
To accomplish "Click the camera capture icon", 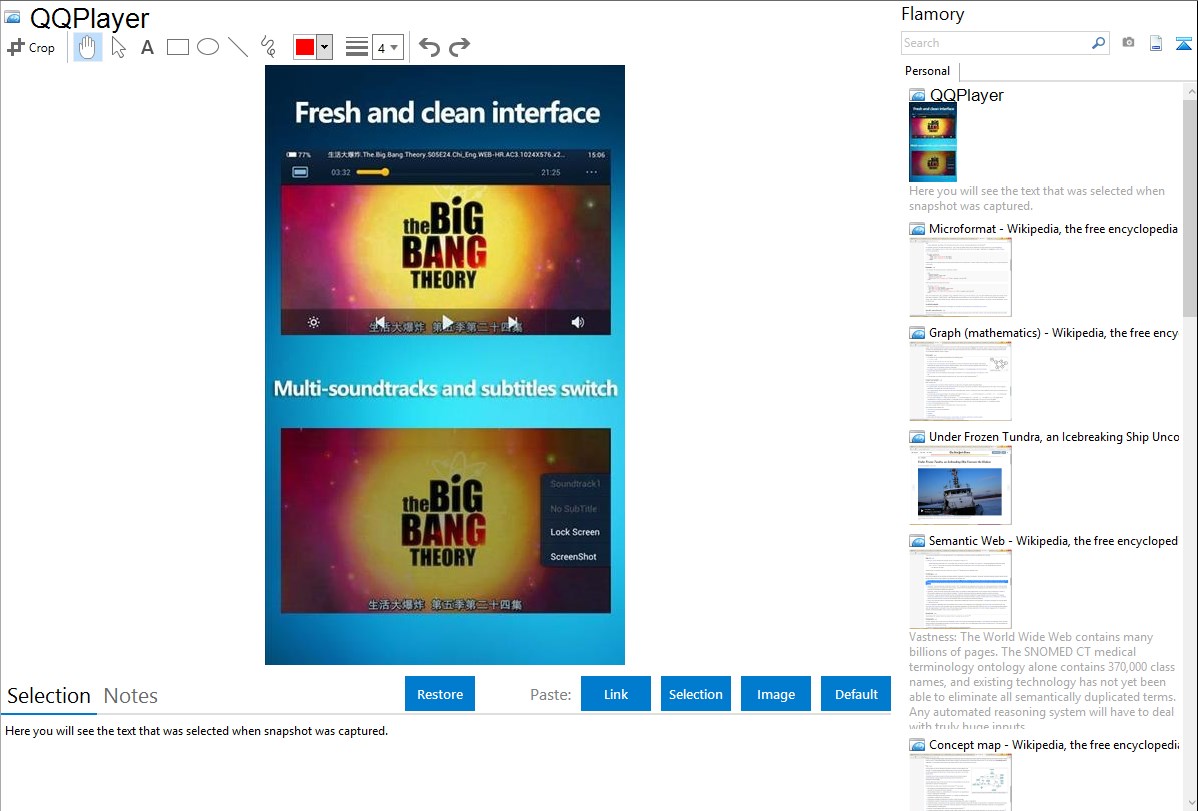I will tap(1128, 43).
